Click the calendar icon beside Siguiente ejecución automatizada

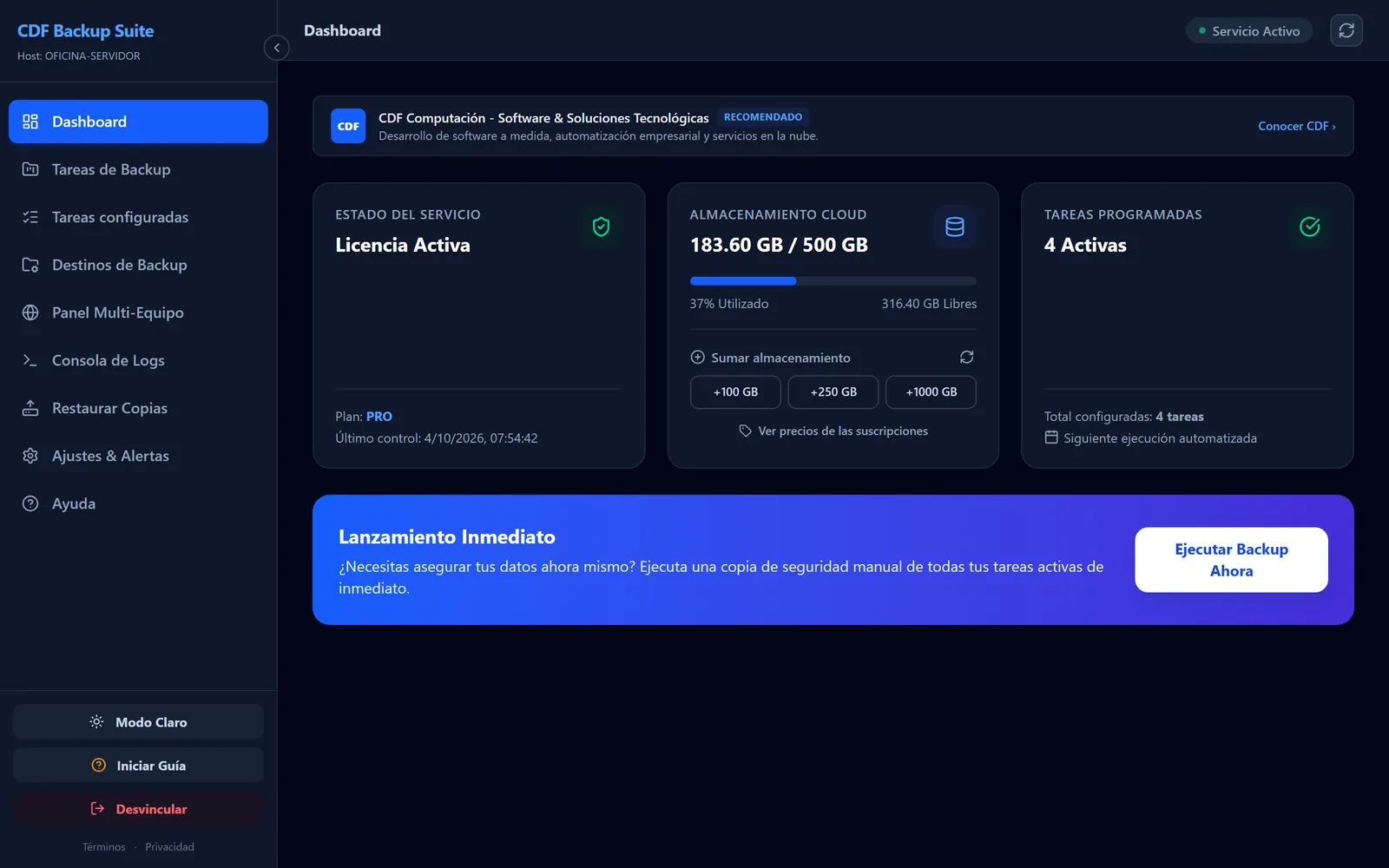pos(1051,437)
